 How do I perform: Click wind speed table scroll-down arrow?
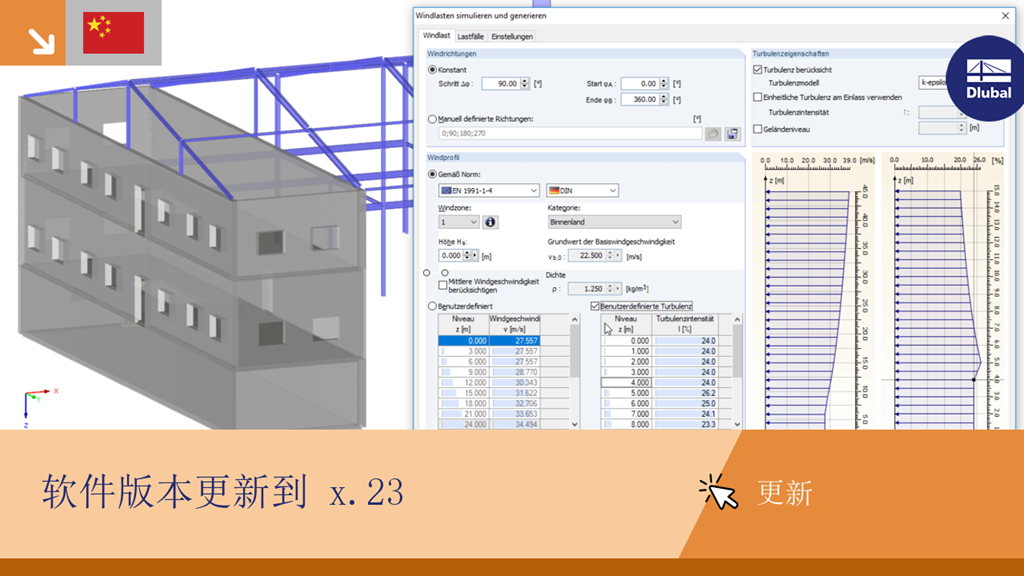(x=575, y=424)
